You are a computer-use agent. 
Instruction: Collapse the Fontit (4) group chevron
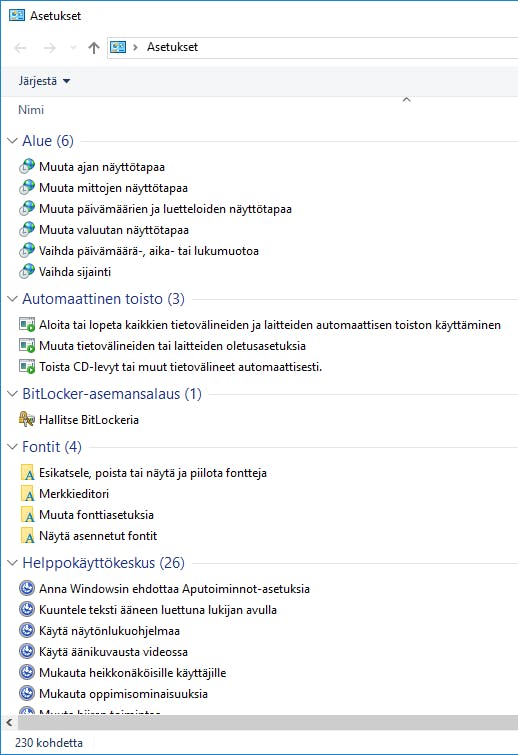13,447
